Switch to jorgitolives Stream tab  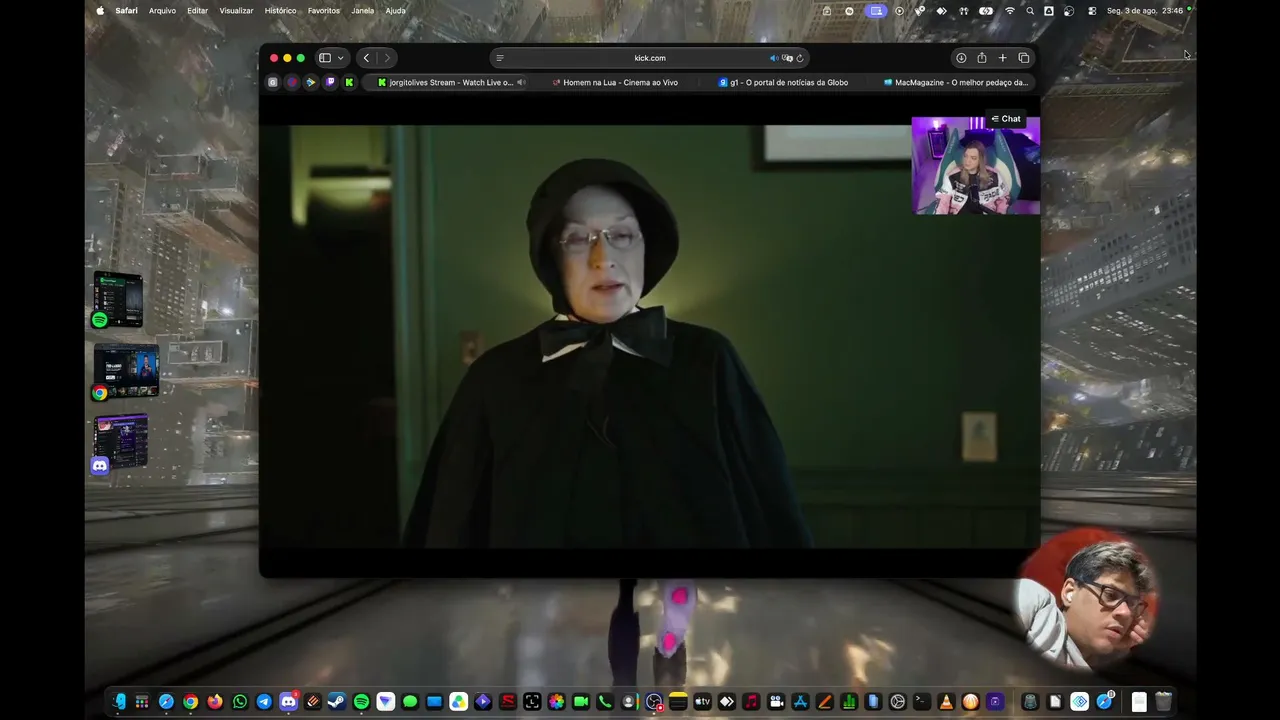point(452,82)
